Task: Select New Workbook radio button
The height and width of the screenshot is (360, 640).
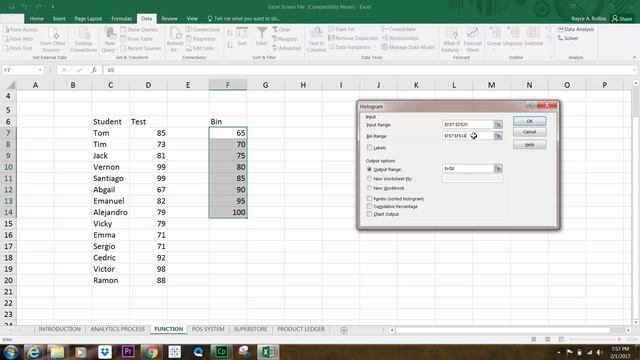Action: (x=369, y=188)
